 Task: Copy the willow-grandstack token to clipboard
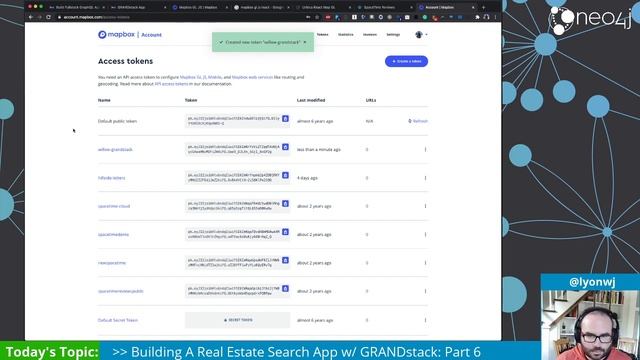tap(285, 147)
